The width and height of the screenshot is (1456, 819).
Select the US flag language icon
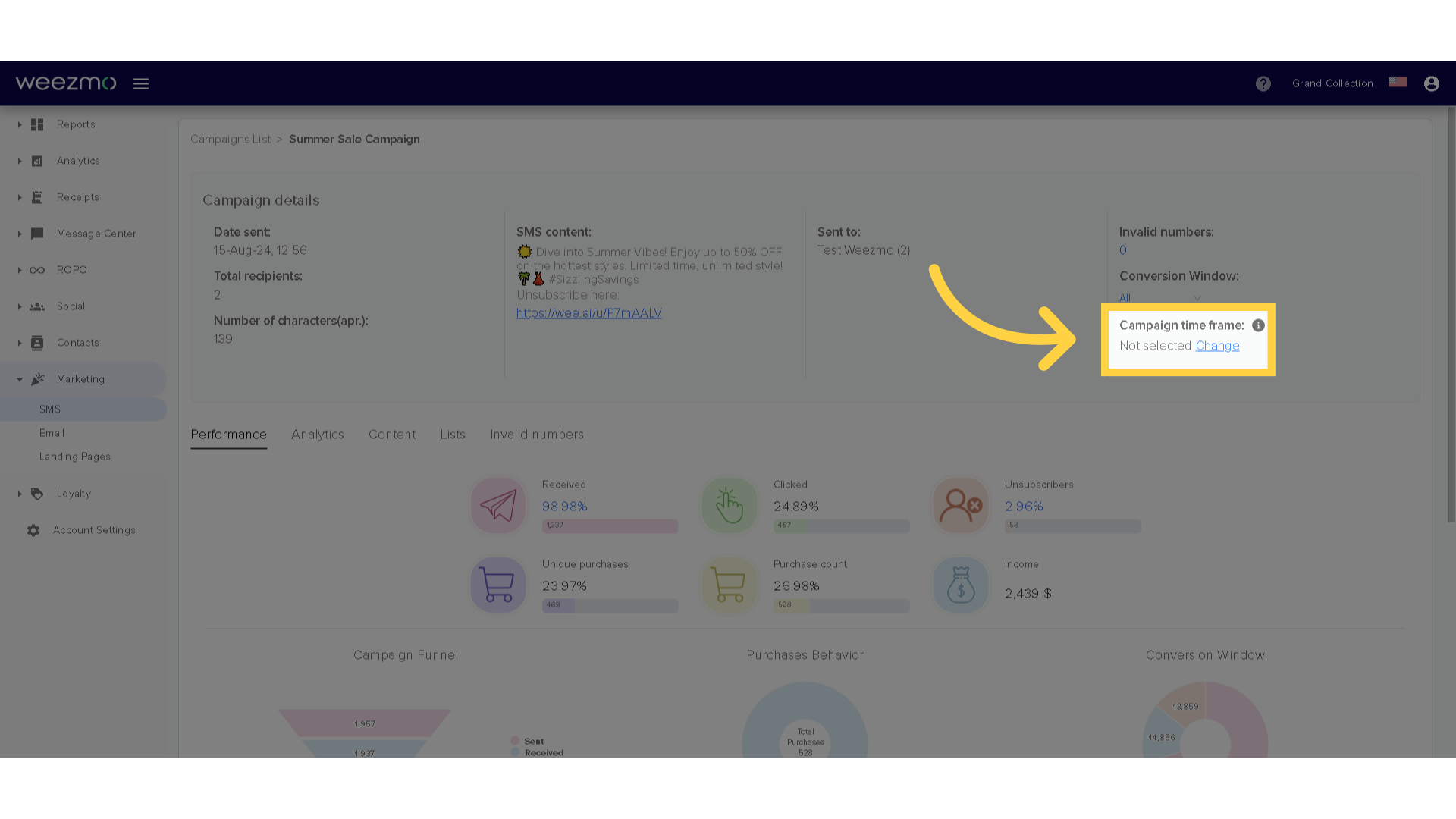pyautogui.click(x=1398, y=82)
